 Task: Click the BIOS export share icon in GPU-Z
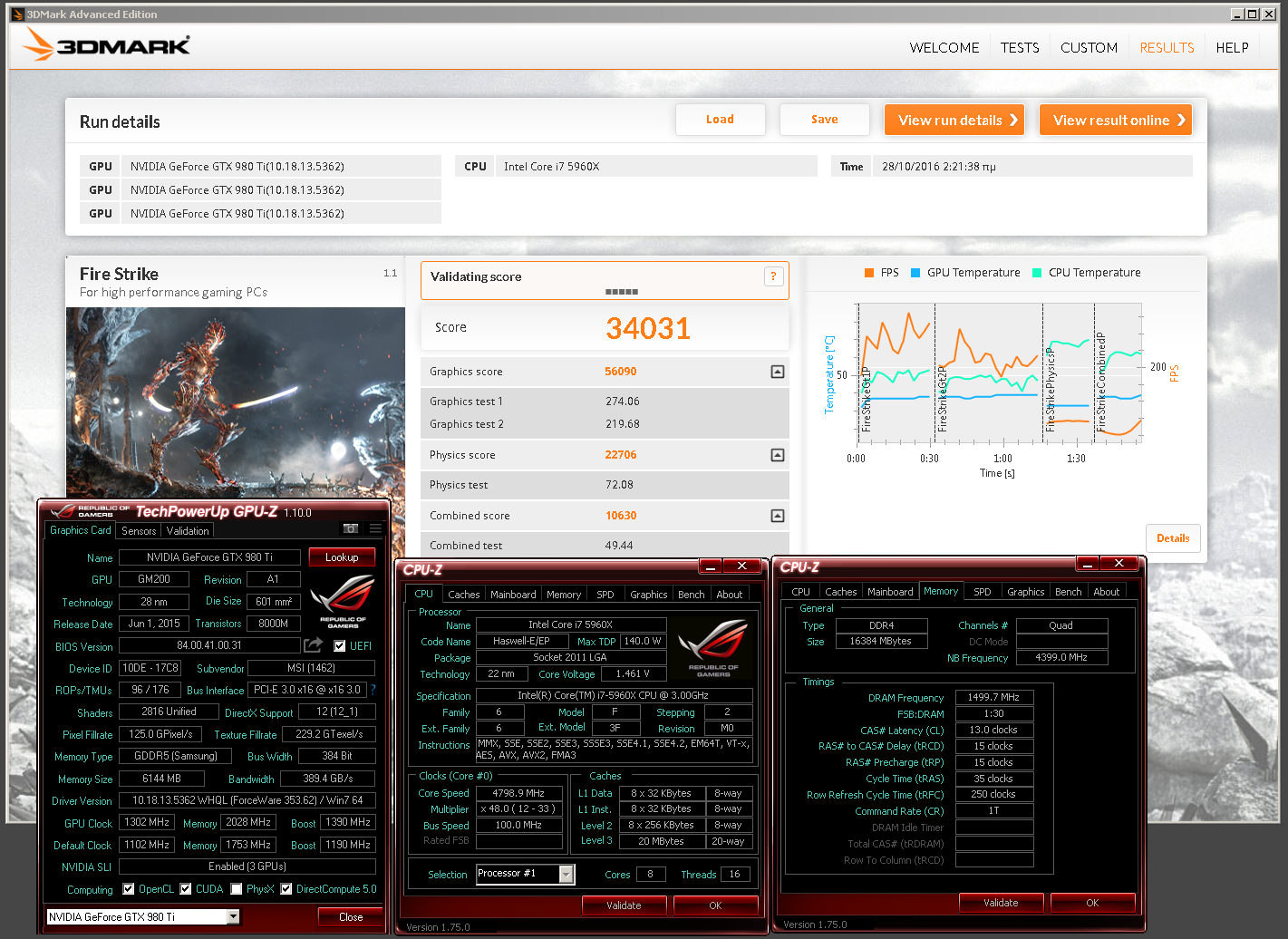(x=313, y=645)
